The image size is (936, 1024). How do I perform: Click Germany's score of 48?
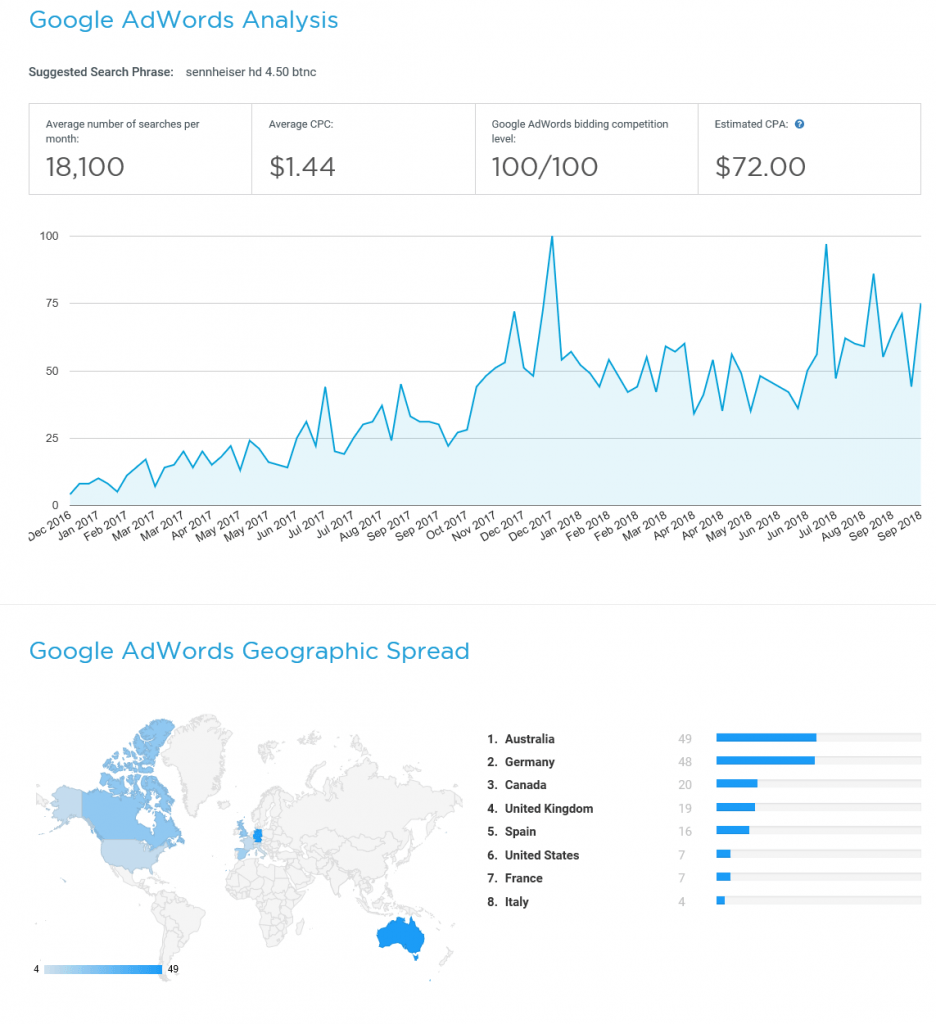[x=685, y=762]
